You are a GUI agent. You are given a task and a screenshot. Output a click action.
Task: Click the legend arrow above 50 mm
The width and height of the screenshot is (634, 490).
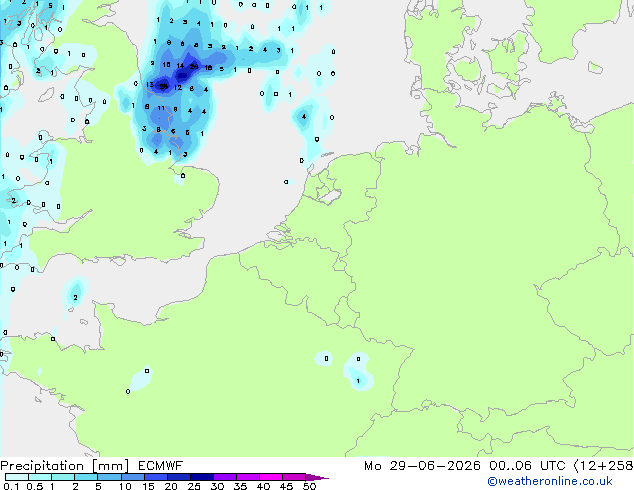click(x=317, y=477)
